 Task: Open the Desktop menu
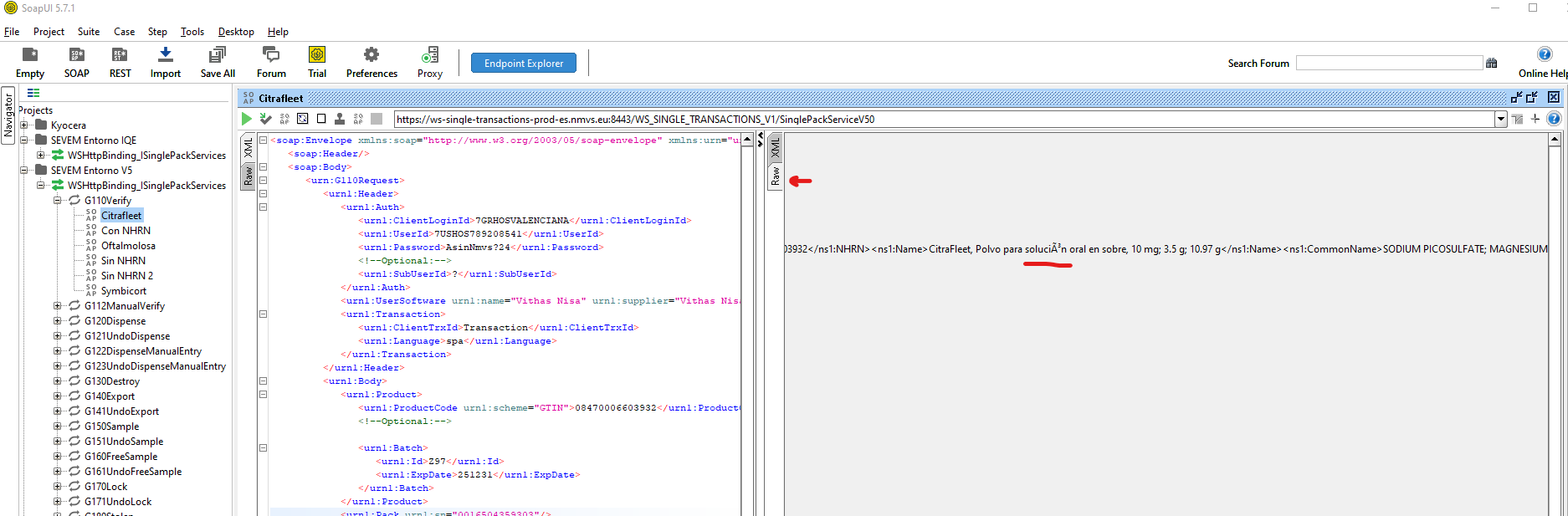[236, 32]
